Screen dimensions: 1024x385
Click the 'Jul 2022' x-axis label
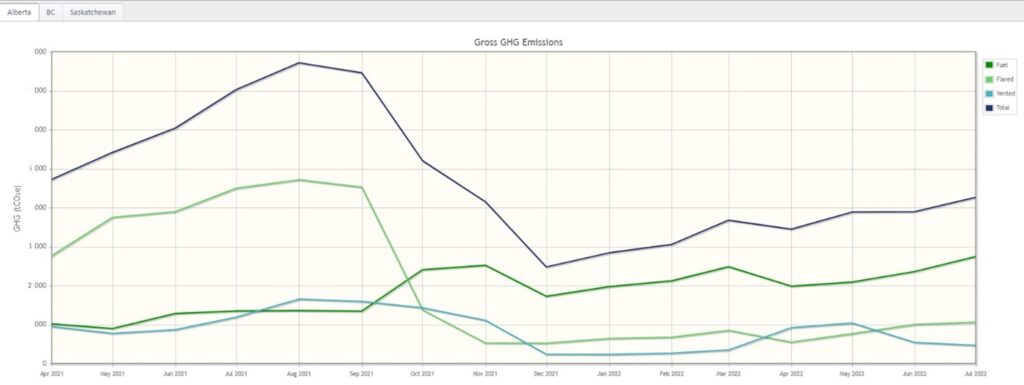pyautogui.click(x=976, y=373)
